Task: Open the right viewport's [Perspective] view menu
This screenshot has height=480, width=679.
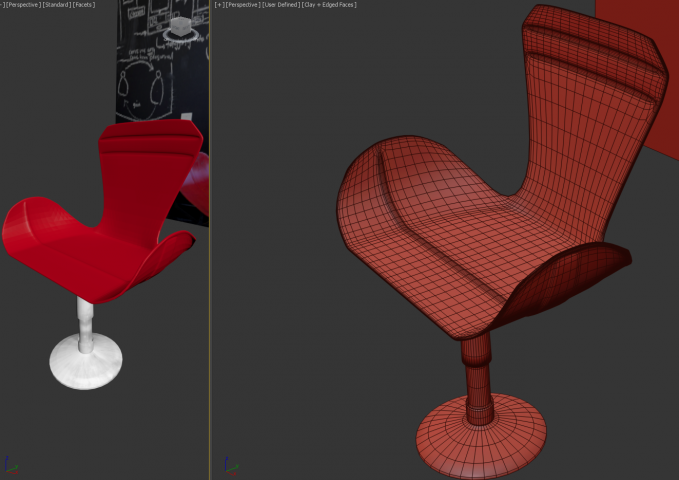Action: [243, 5]
